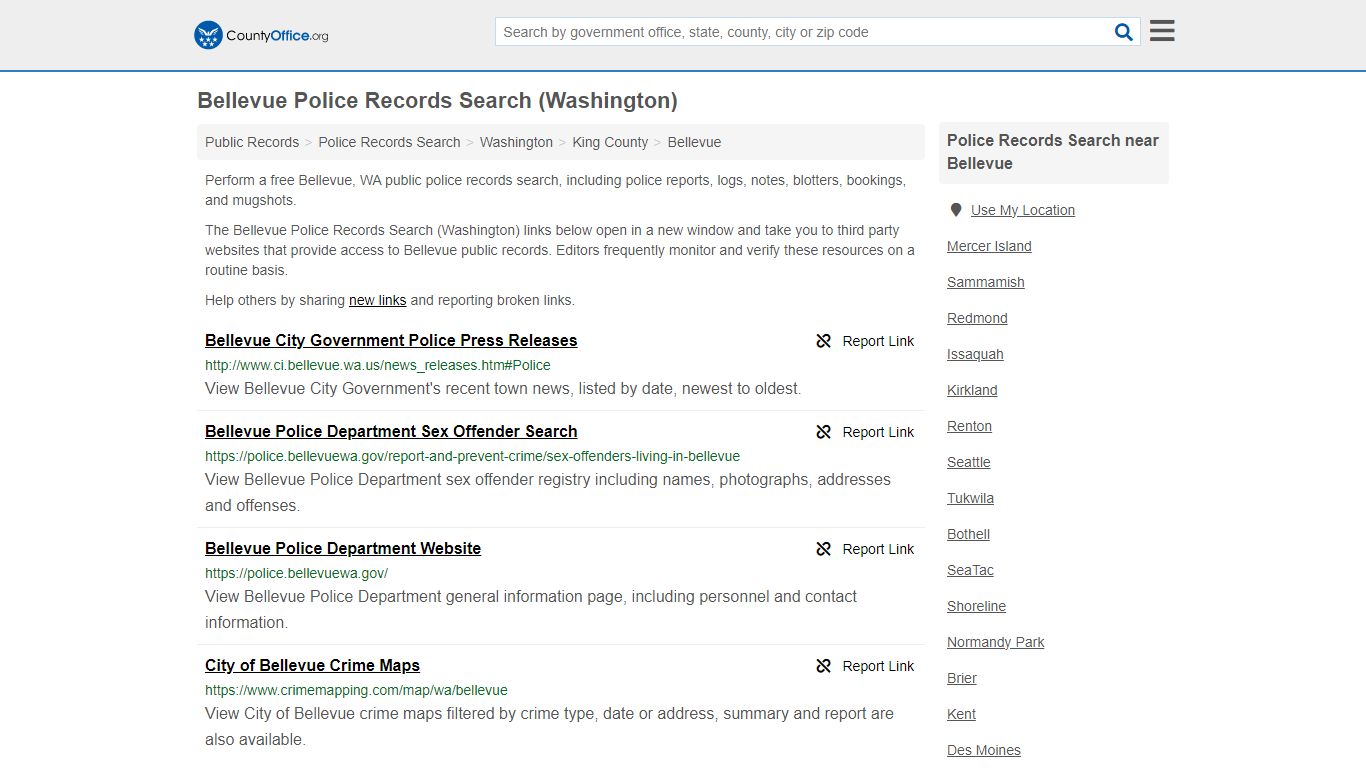Click the sex-offenders-living-in-bellevue URL
1366x768 pixels.
[472, 456]
